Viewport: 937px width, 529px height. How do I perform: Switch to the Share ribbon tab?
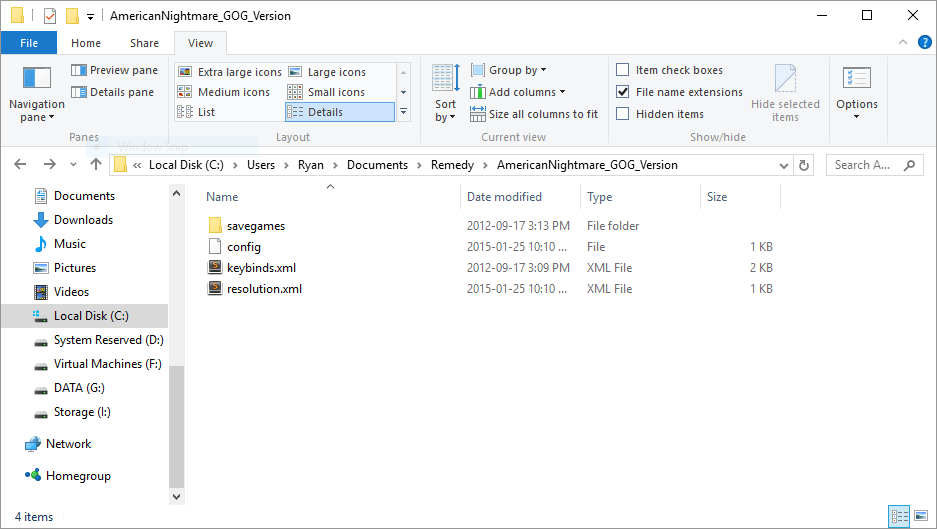[145, 43]
